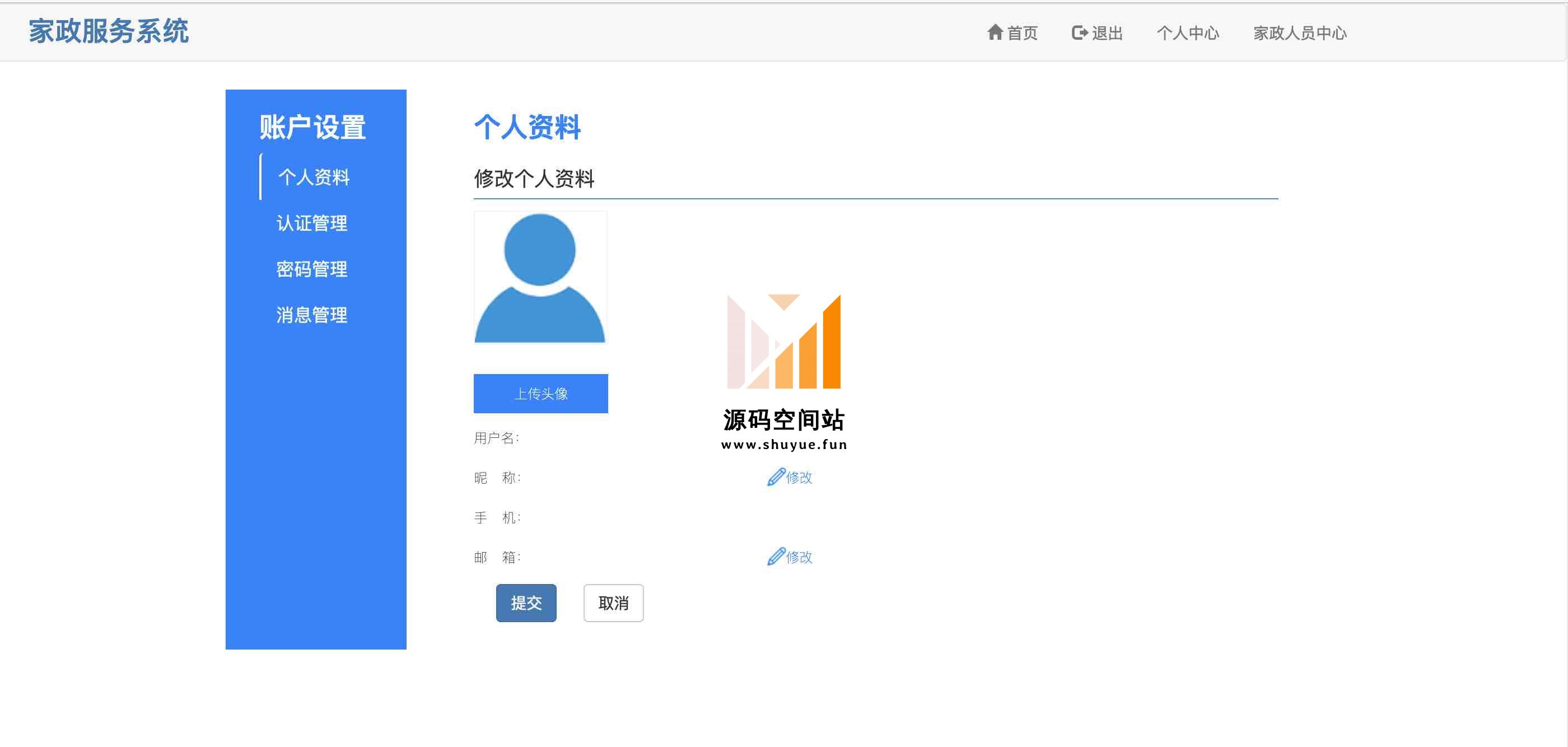
Task: Click the 手机 field label
Action: click(497, 517)
